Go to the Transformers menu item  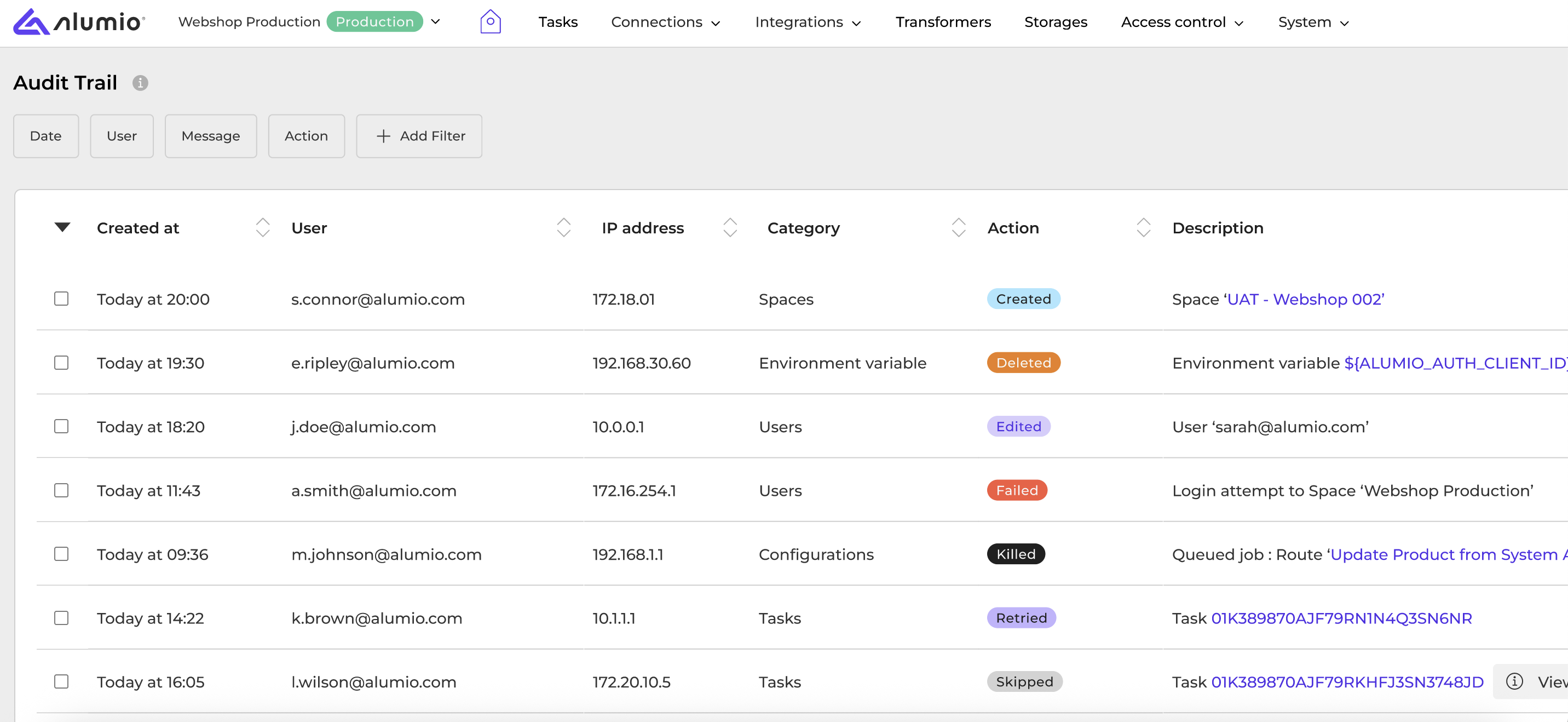[x=942, y=22]
